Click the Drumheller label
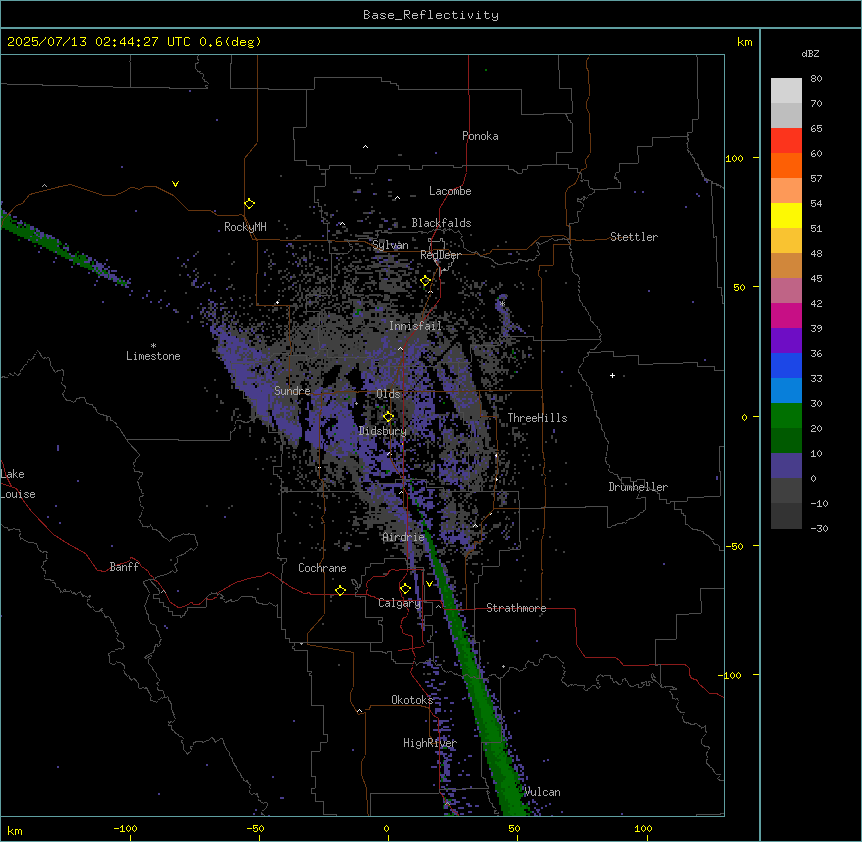Viewport: 862px width, 842px height. click(638, 487)
